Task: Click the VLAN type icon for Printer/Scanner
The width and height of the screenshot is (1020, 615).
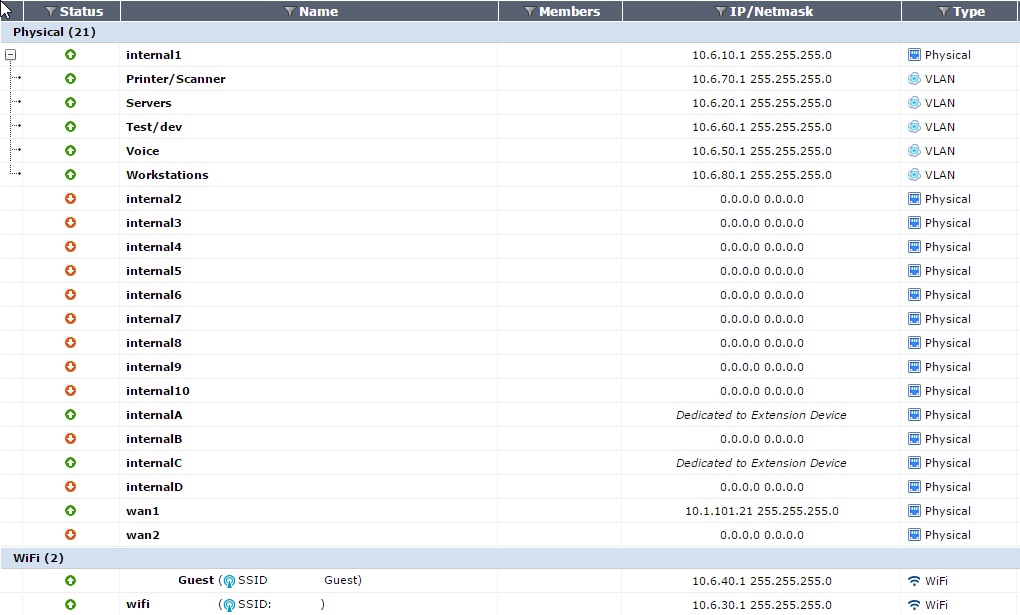Action: tap(914, 79)
